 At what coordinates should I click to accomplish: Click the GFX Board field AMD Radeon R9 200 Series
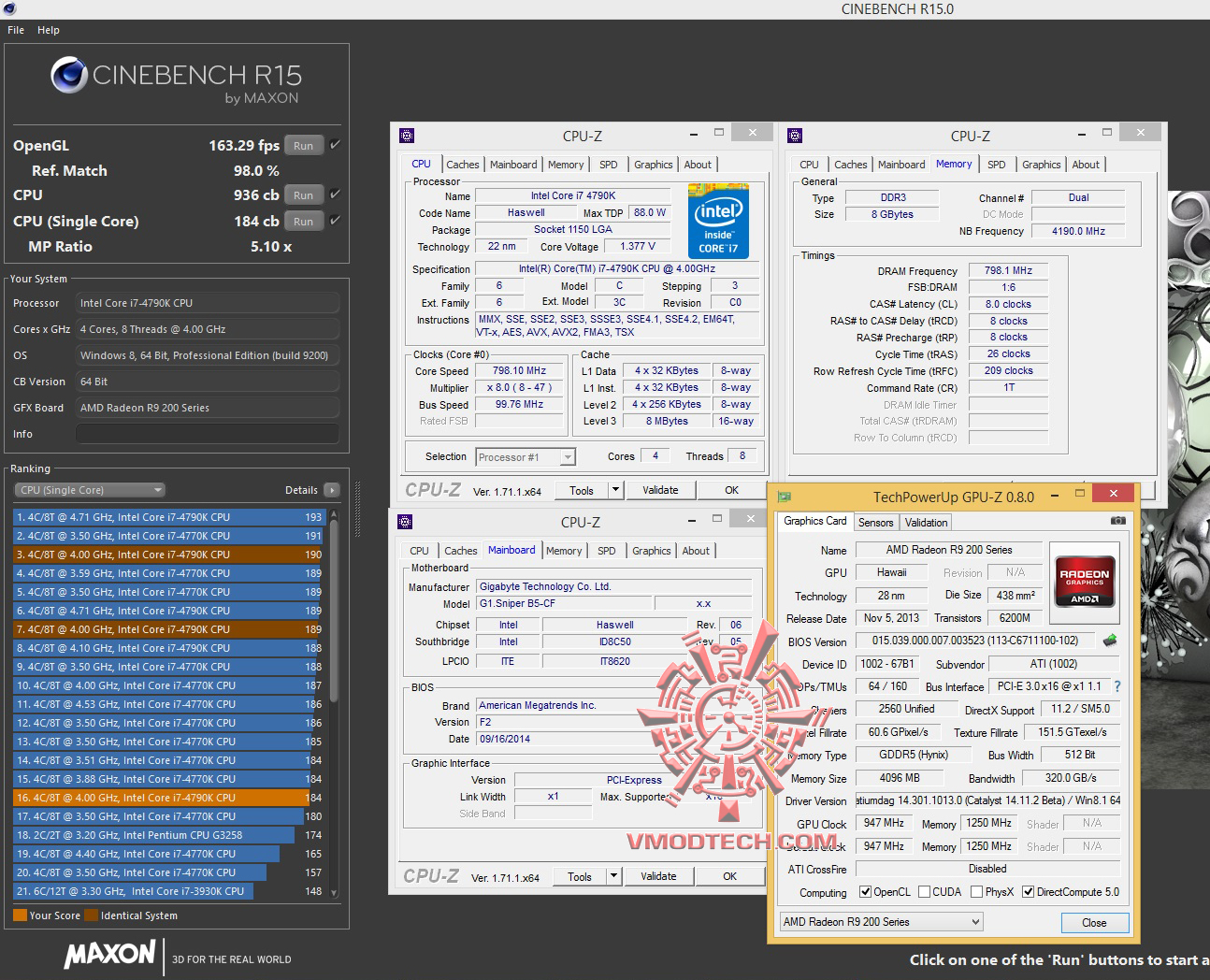point(208,408)
